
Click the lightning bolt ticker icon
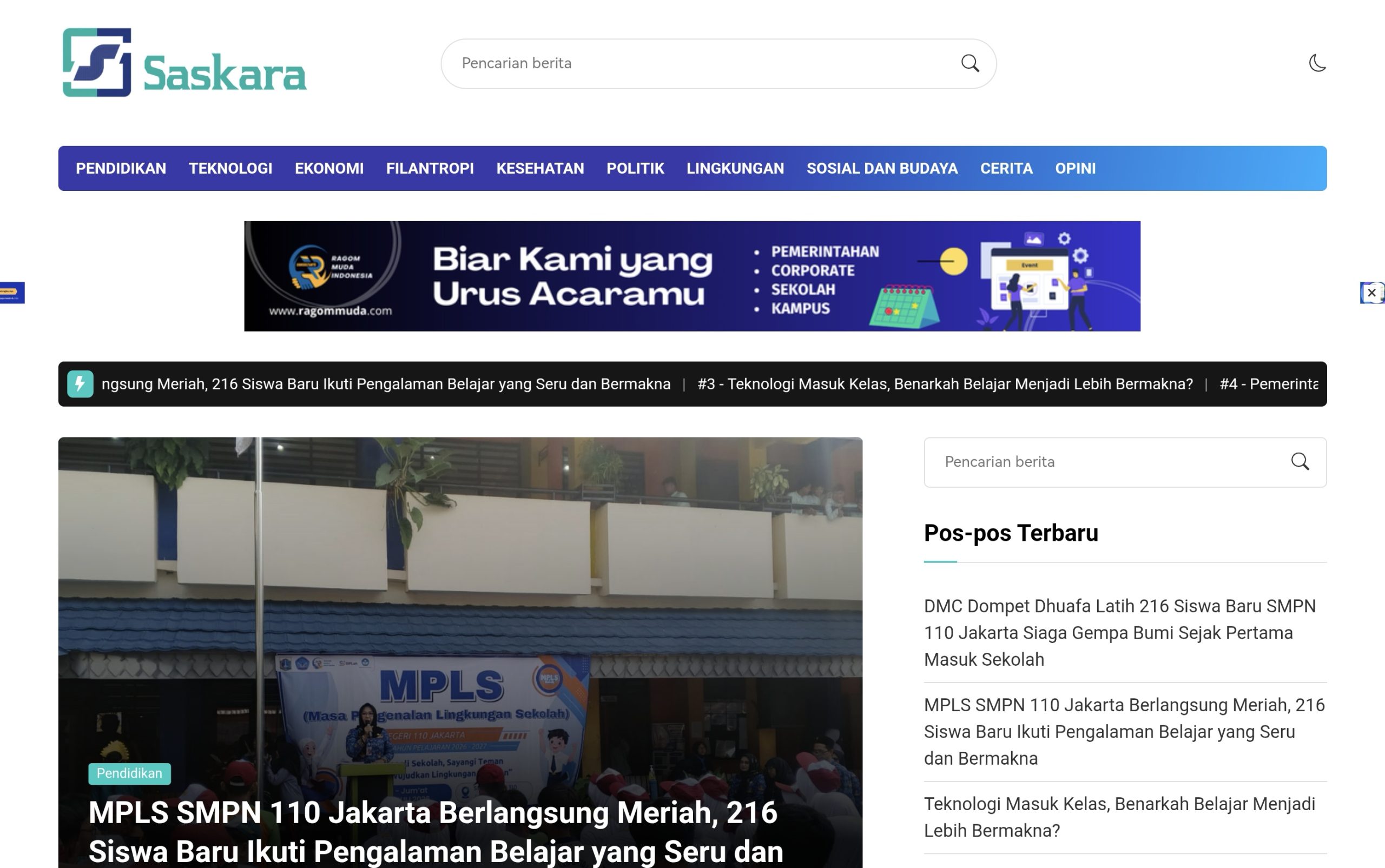pyautogui.click(x=81, y=384)
